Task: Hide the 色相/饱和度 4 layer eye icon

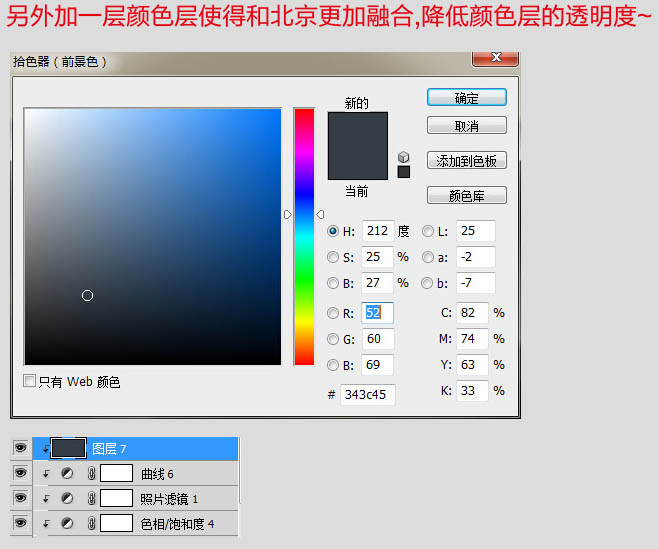Action: coord(20,523)
